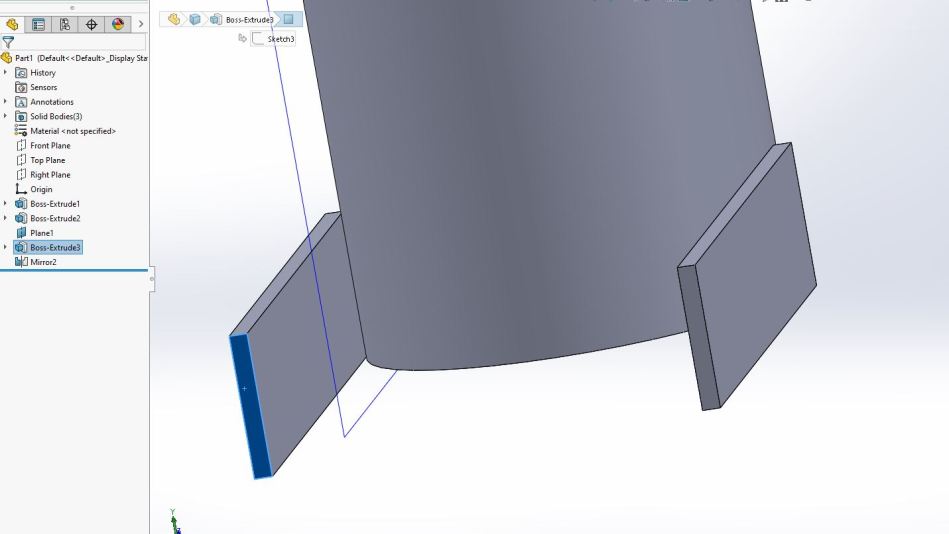Expand the Solid Bodies(3) folder
This screenshot has height=534, width=949.
click(x=6, y=116)
